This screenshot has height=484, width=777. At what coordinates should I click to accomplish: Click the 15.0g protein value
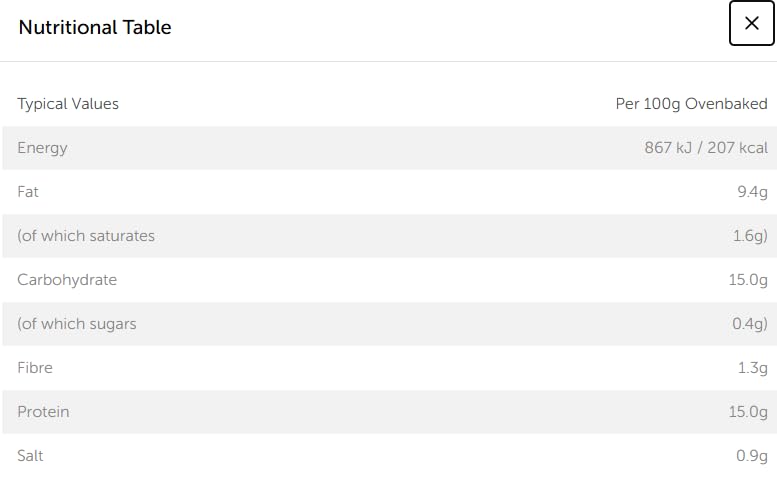748,412
